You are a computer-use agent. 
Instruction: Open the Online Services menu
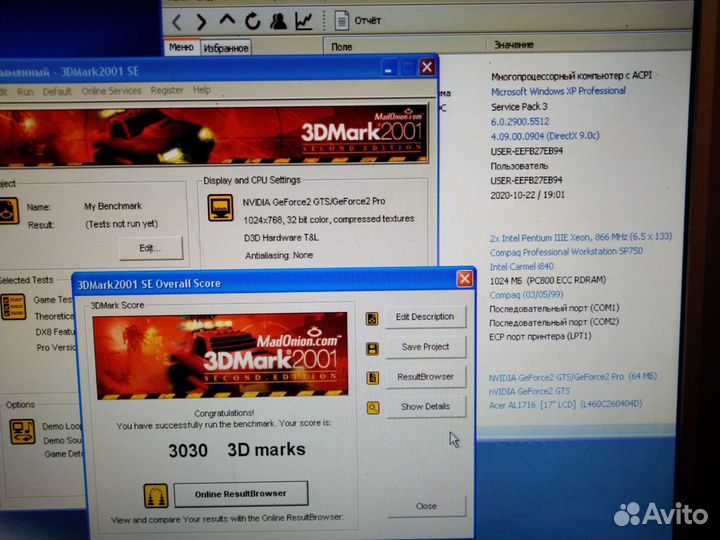pyautogui.click(x=111, y=90)
